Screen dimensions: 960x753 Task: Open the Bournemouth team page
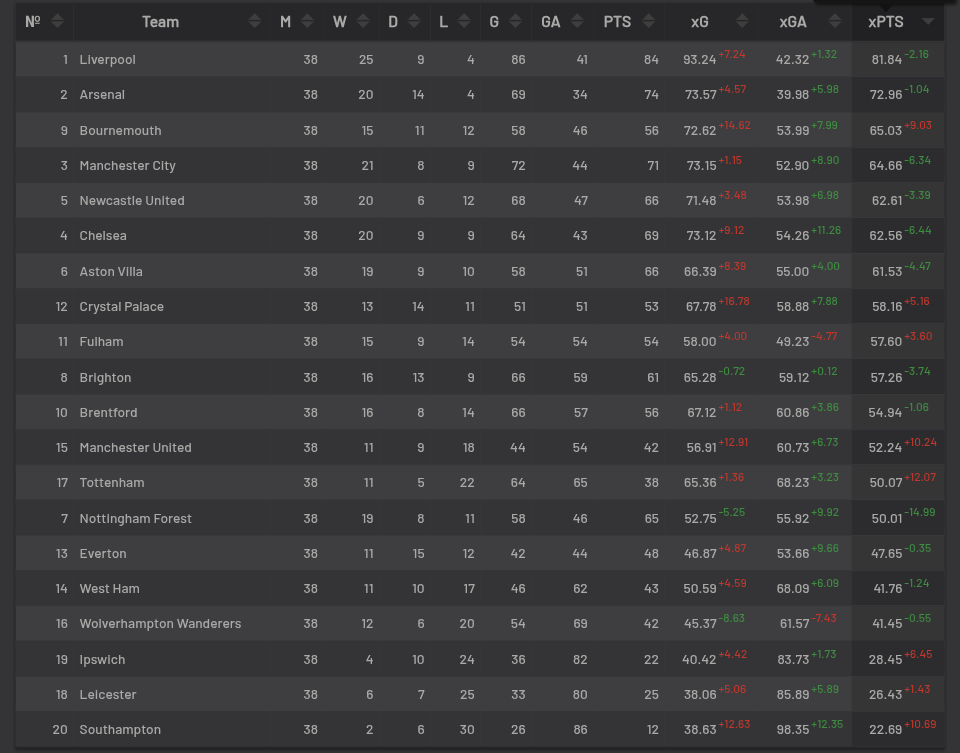click(x=120, y=131)
